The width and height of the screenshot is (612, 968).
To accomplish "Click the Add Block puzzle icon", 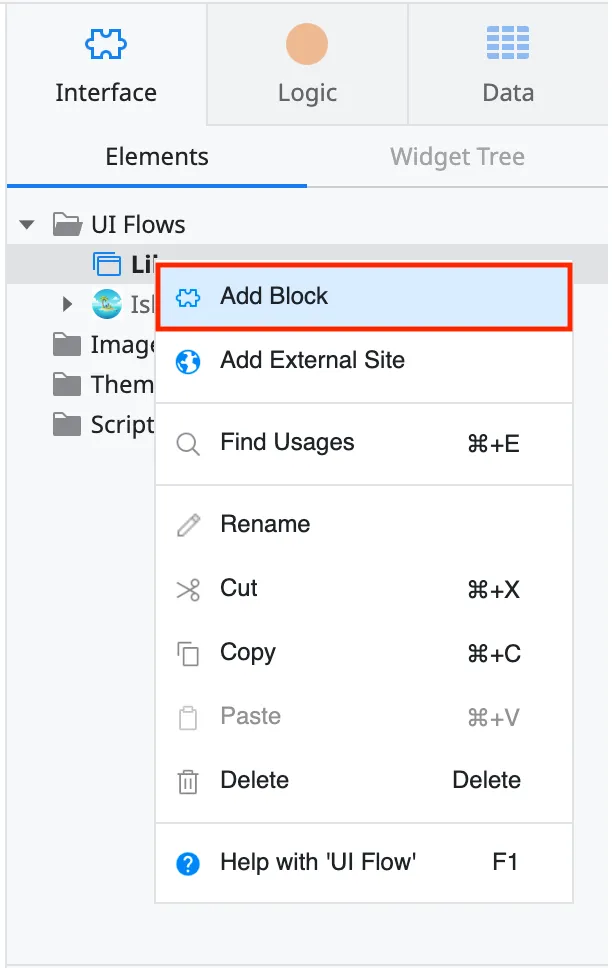I will point(188,297).
